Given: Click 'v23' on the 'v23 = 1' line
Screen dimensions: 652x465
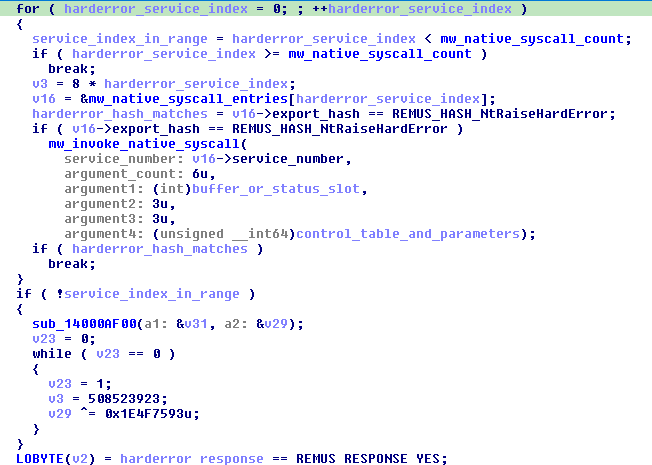Looking at the screenshot, I should coord(60,383).
